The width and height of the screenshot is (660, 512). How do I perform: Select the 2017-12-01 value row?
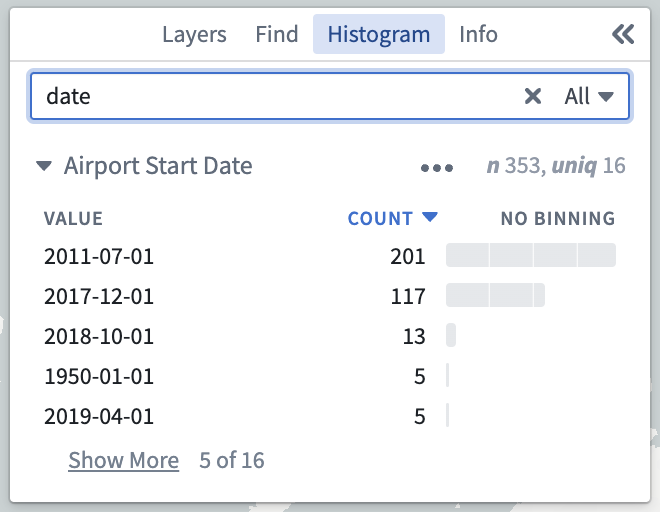tap(330, 296)
